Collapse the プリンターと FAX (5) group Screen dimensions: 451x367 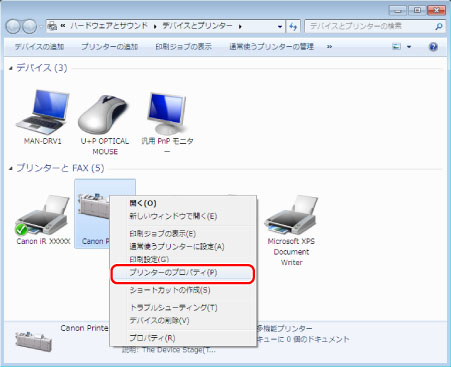coord(11,168)
